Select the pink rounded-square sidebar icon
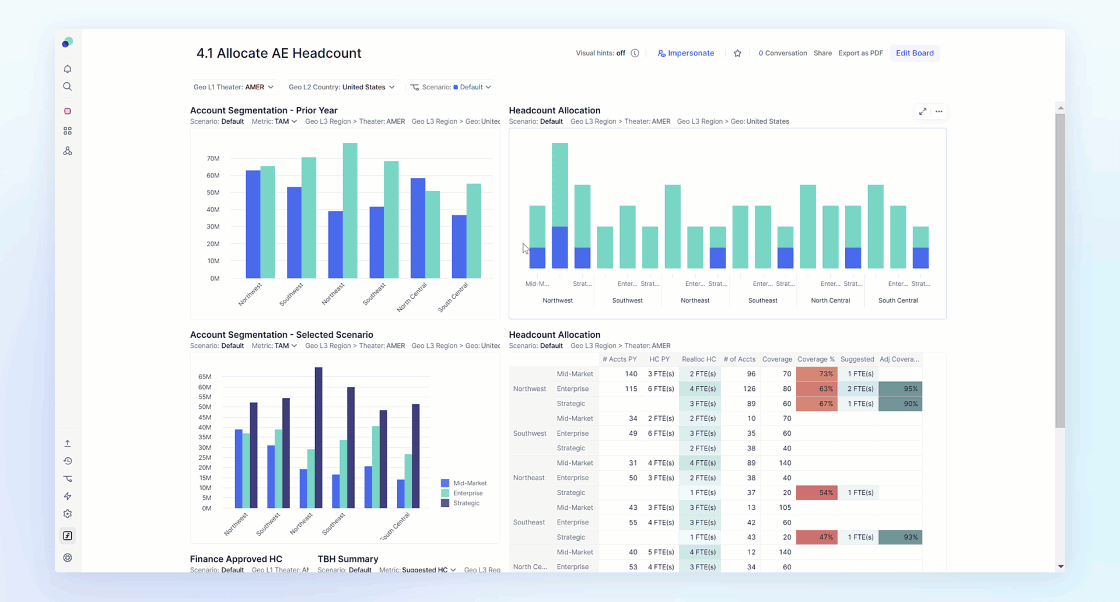 [x=67, y=111]
